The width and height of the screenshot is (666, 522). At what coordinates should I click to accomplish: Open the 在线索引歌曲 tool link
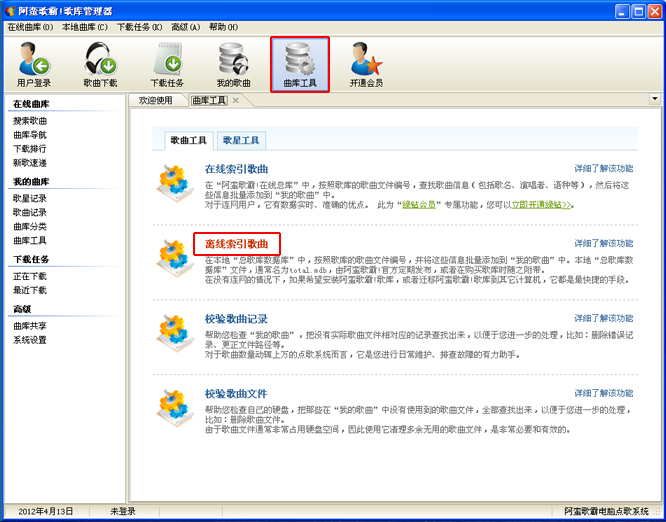click(x=236, y=169)
